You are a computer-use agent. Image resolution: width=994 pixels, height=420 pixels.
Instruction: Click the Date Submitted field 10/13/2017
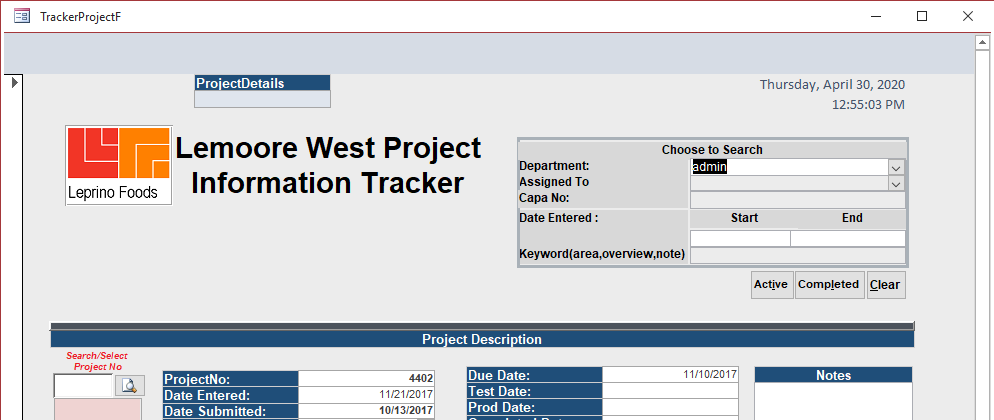pyautogui.click(x=366, y=411)
